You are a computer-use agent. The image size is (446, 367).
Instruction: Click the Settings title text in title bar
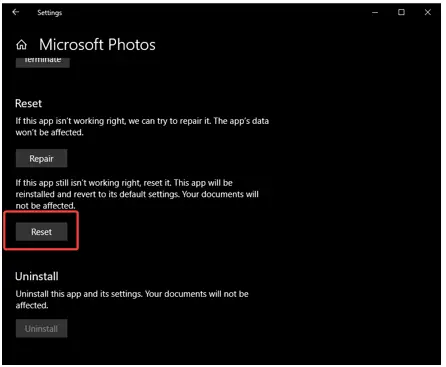tap(50, 13)
